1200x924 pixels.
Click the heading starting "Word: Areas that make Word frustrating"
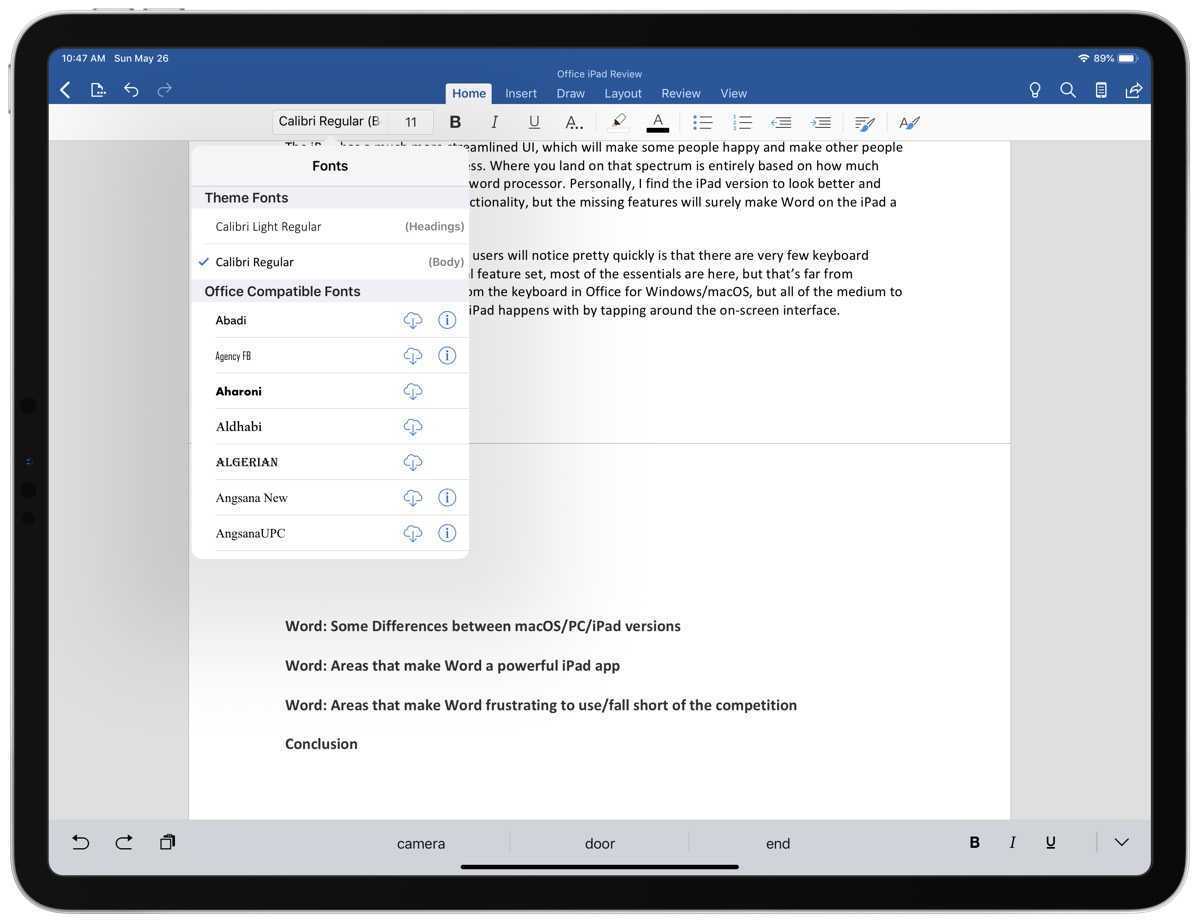pos(541,705)
